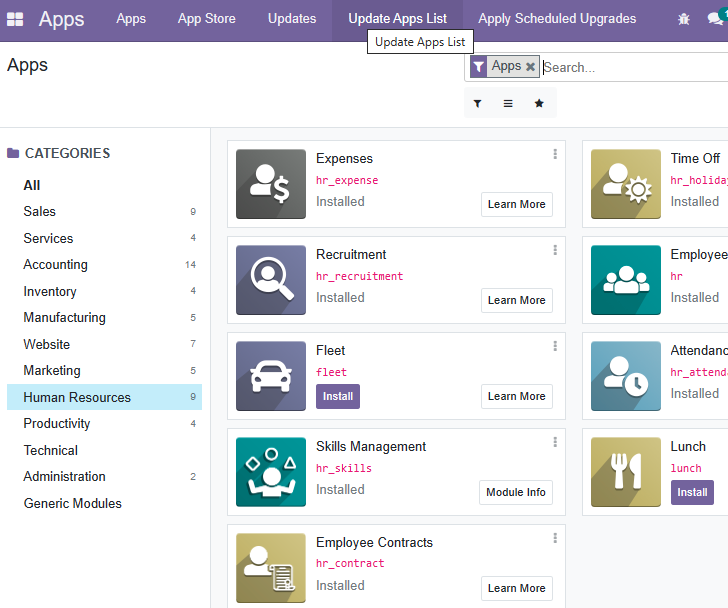This screenshot has height=608, width=728.
Task: Click Apply Scheduled Upgrades menu
Action: click(x=557, y=19)
